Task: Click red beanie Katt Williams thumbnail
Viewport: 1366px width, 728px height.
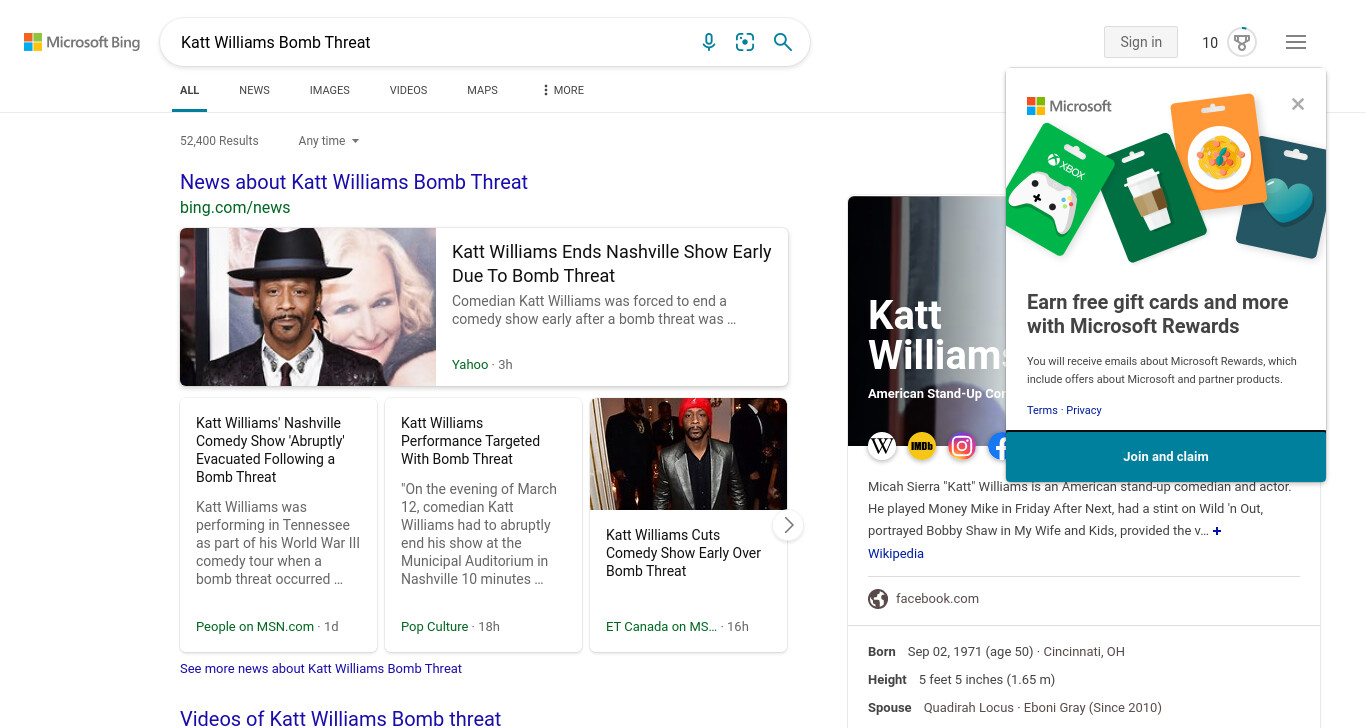Action: pos(689,454)
